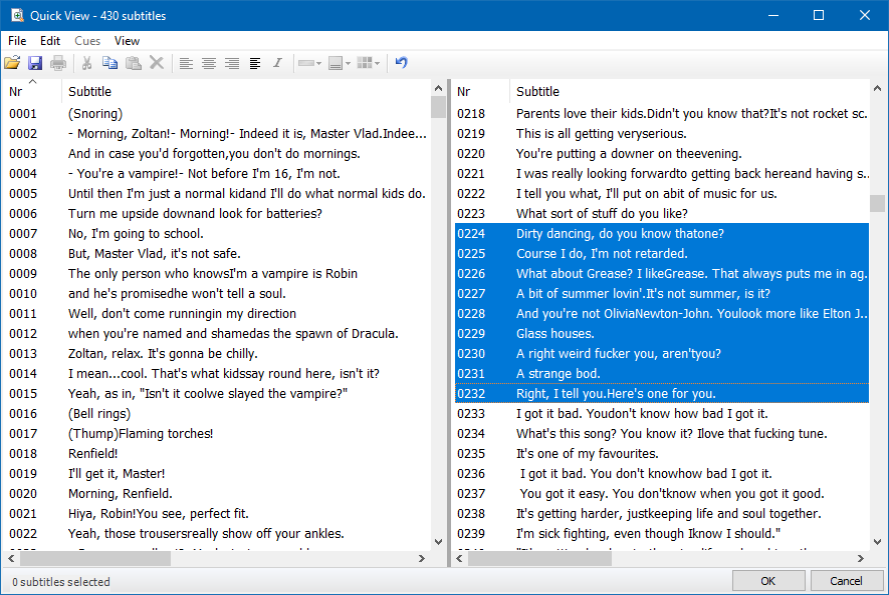Print the subtitle list
Screen dimensions: 889x595
[57, 62]
